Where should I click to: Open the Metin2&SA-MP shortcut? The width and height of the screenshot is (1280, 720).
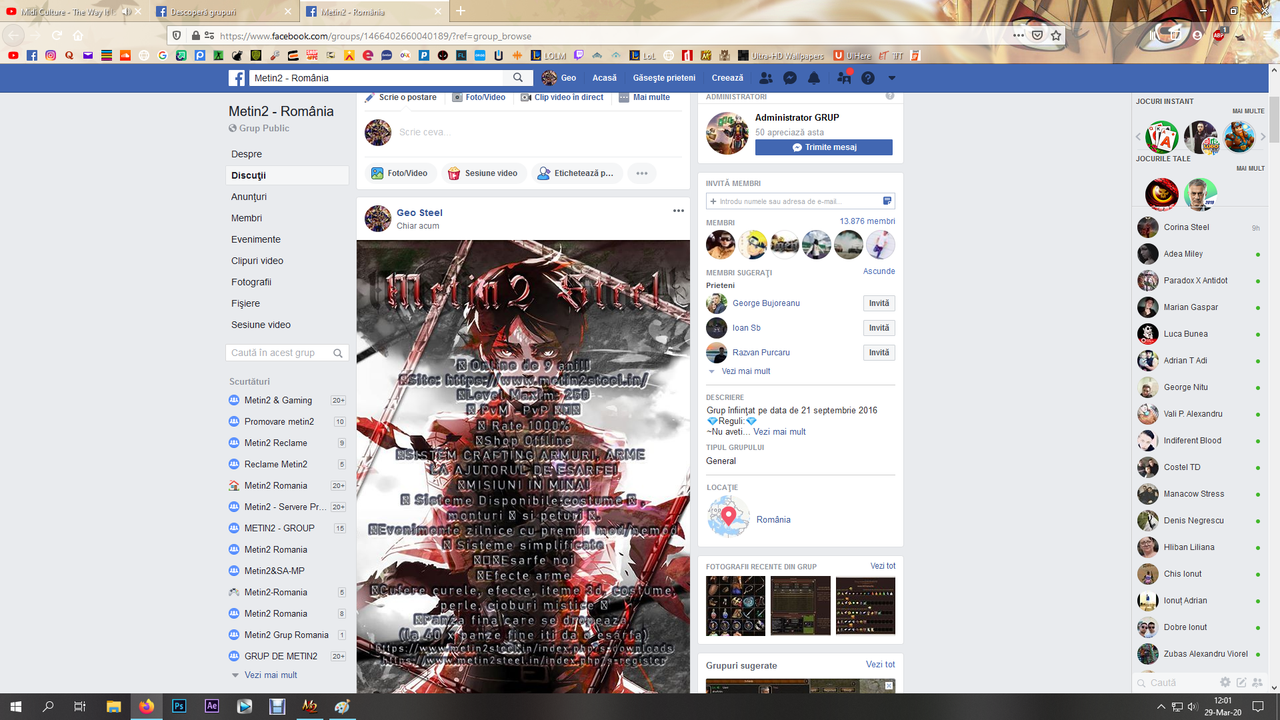coord(274,571)
